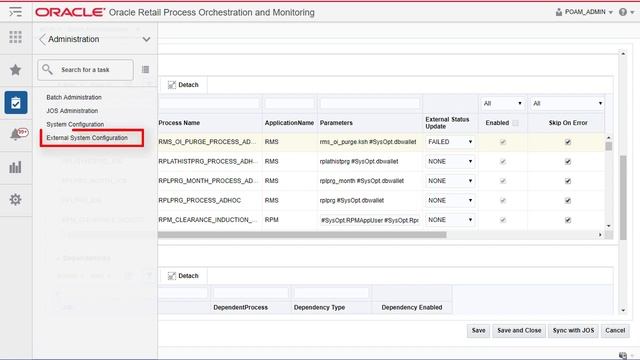
Task: Go back using Administration arrow
Action: tap(42, 40)
